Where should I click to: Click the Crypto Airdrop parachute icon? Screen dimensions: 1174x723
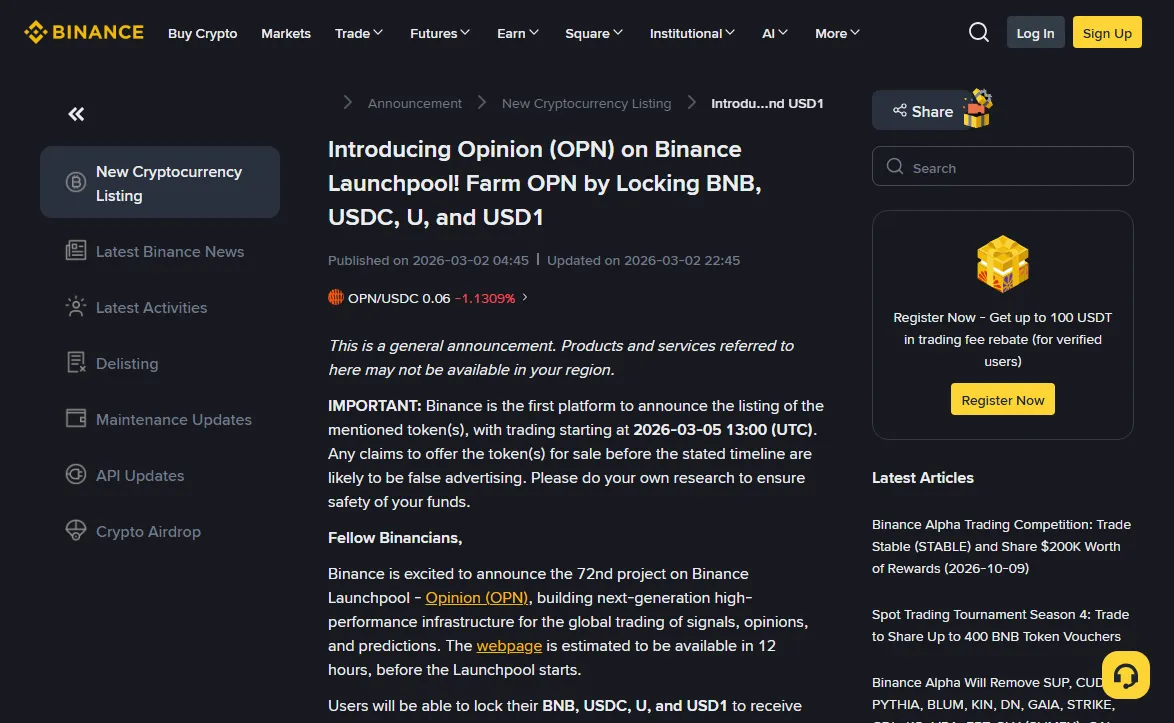(76, 531)
